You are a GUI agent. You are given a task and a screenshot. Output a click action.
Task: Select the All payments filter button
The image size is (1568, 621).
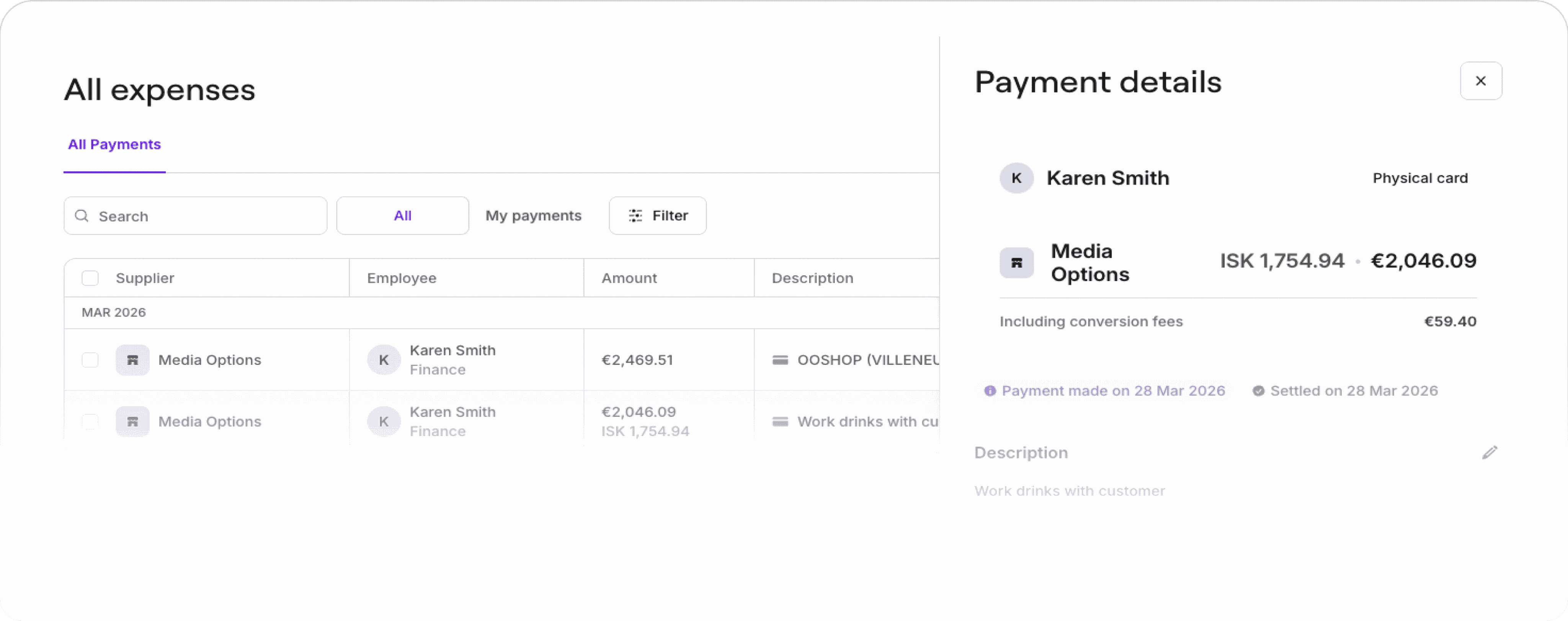click(402, 216)
